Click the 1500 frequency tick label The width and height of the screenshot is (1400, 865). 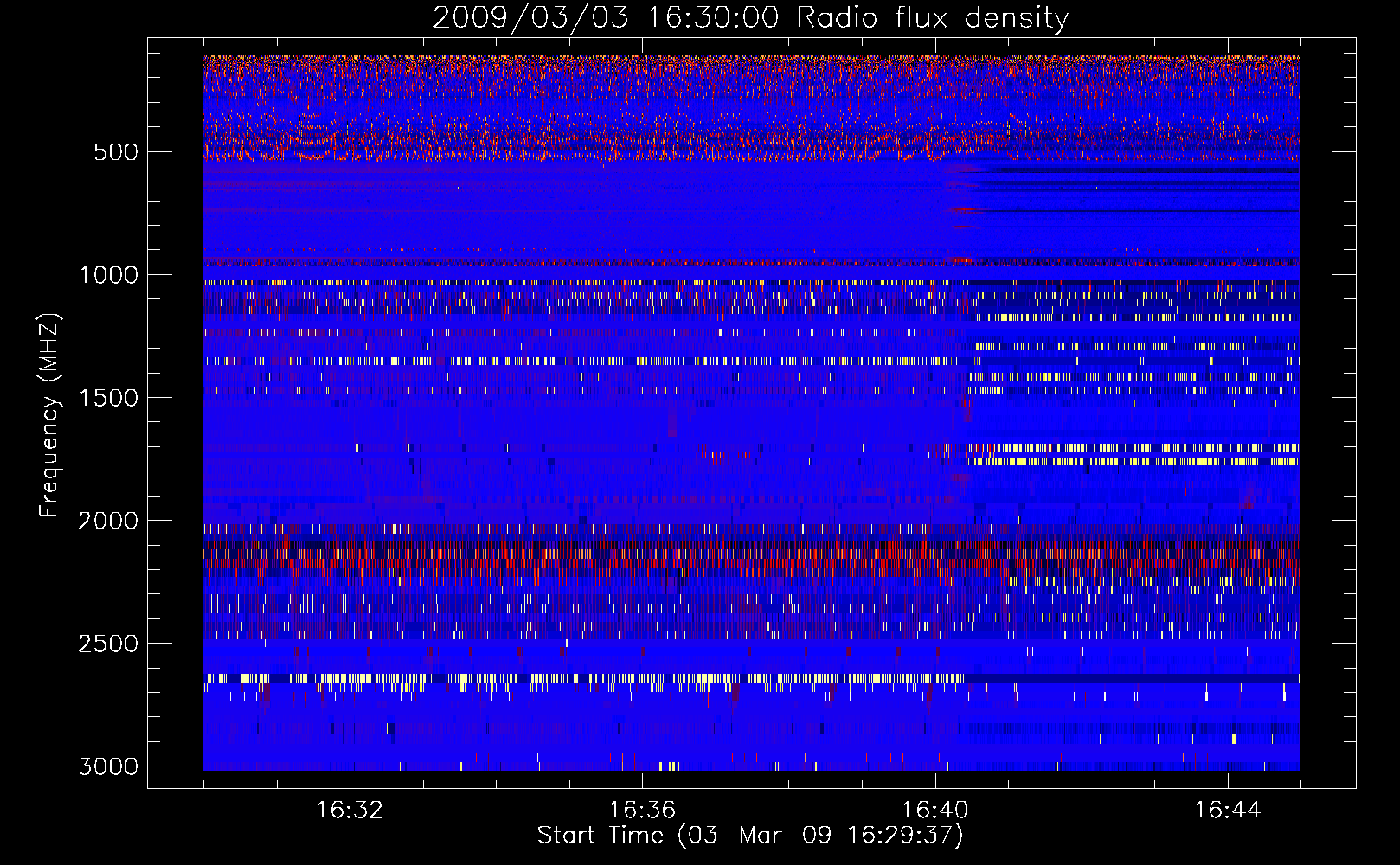coord(108,398)
